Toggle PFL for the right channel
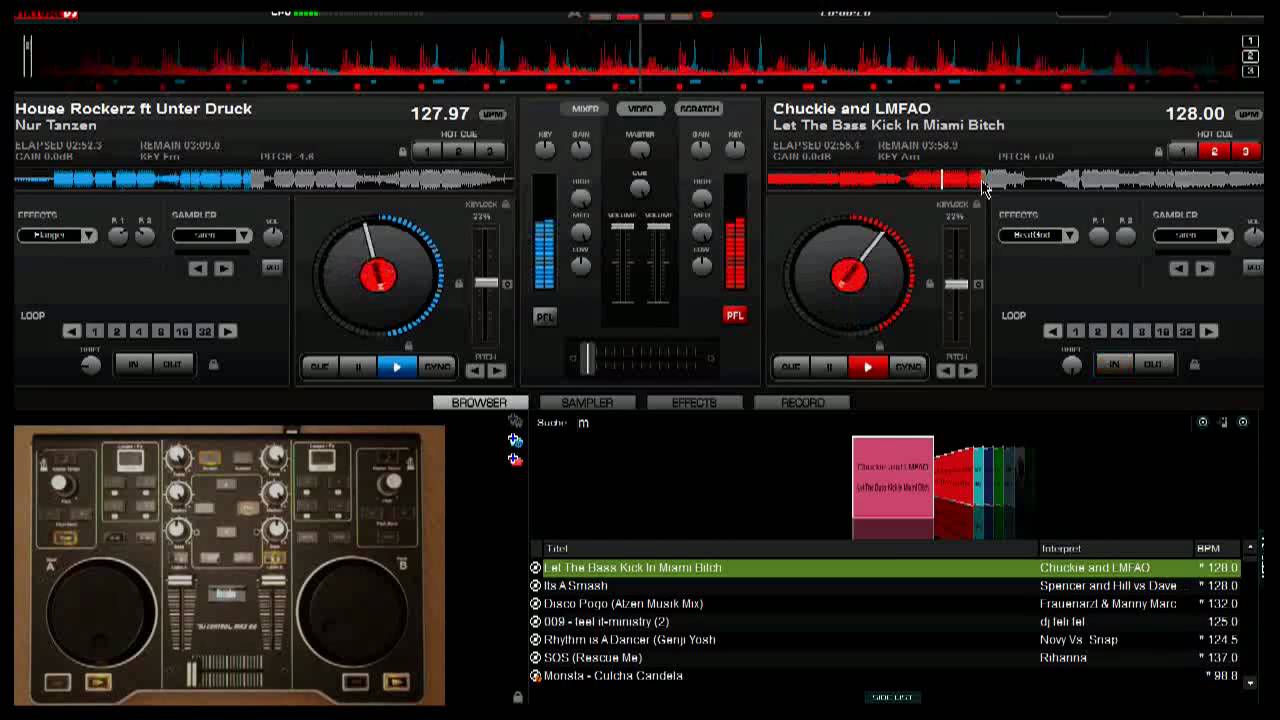 (735, 315)
